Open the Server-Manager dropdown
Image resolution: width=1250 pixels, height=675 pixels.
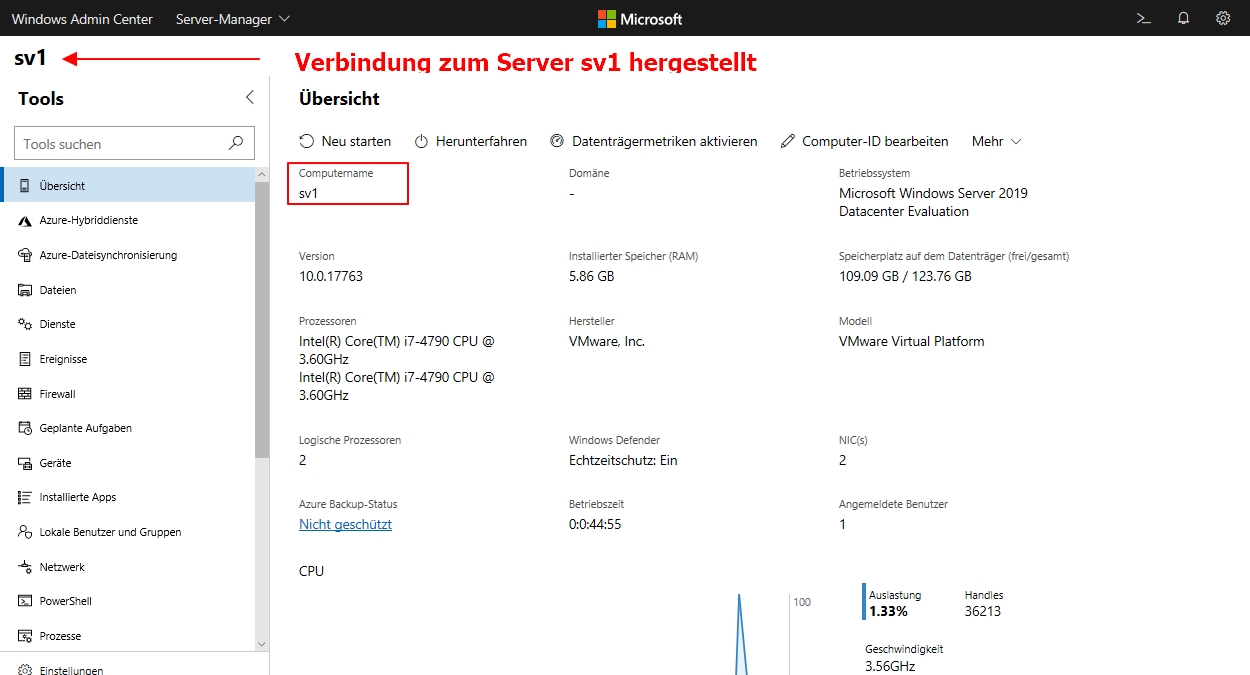point(232,18)
